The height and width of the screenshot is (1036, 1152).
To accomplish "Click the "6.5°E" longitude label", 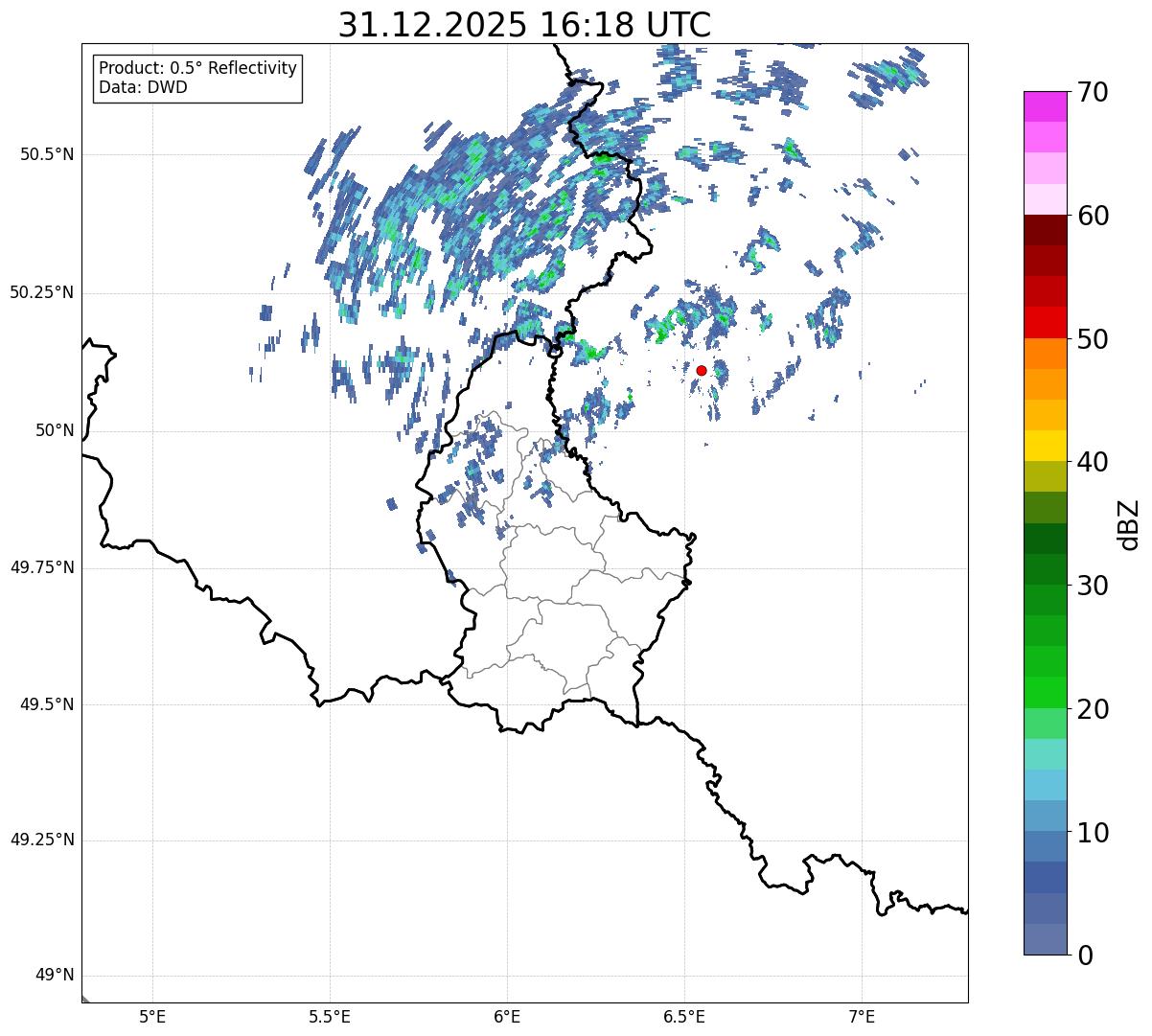I will click(684, 1017).
